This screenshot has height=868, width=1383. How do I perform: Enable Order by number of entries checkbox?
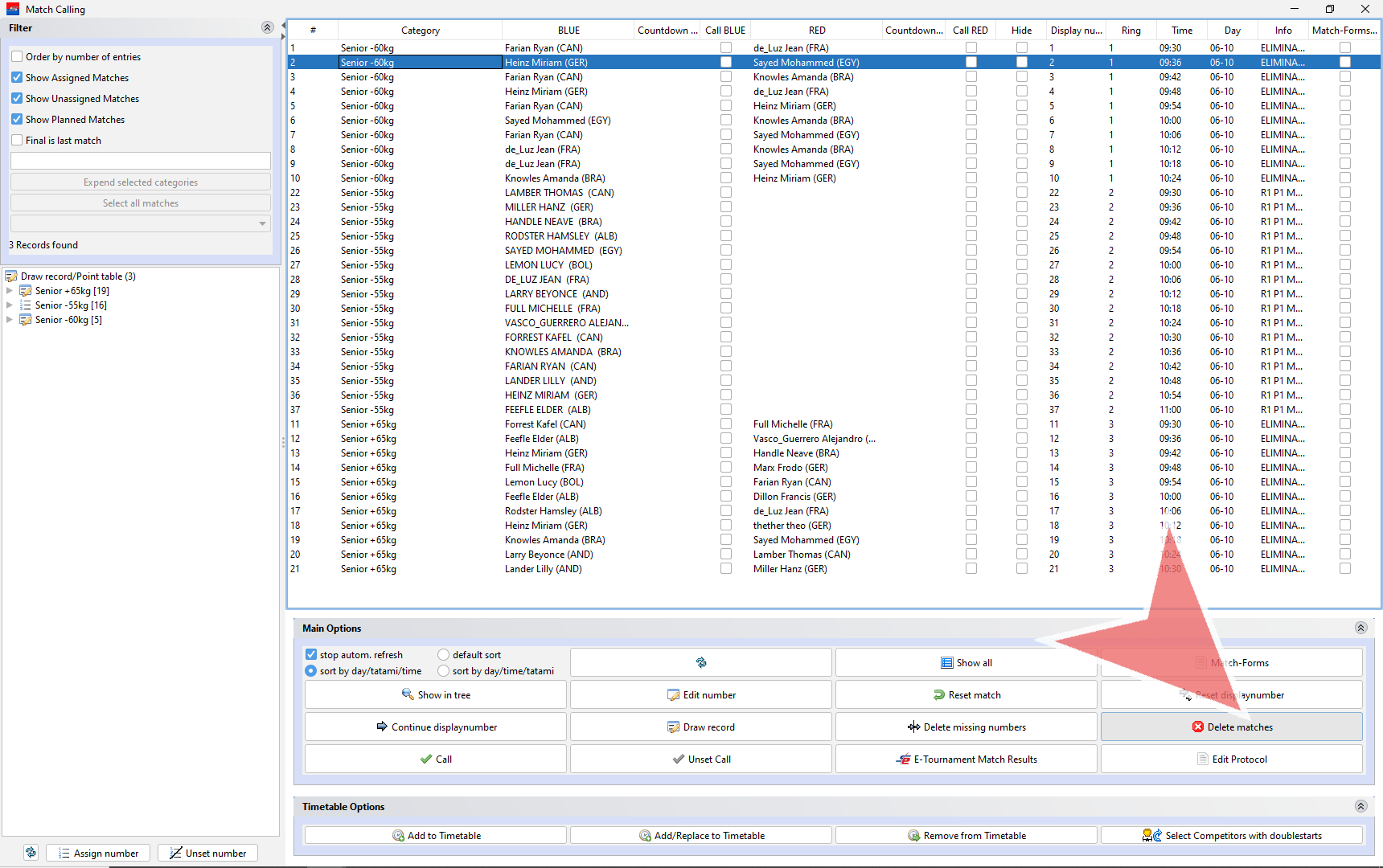point(17,56)
